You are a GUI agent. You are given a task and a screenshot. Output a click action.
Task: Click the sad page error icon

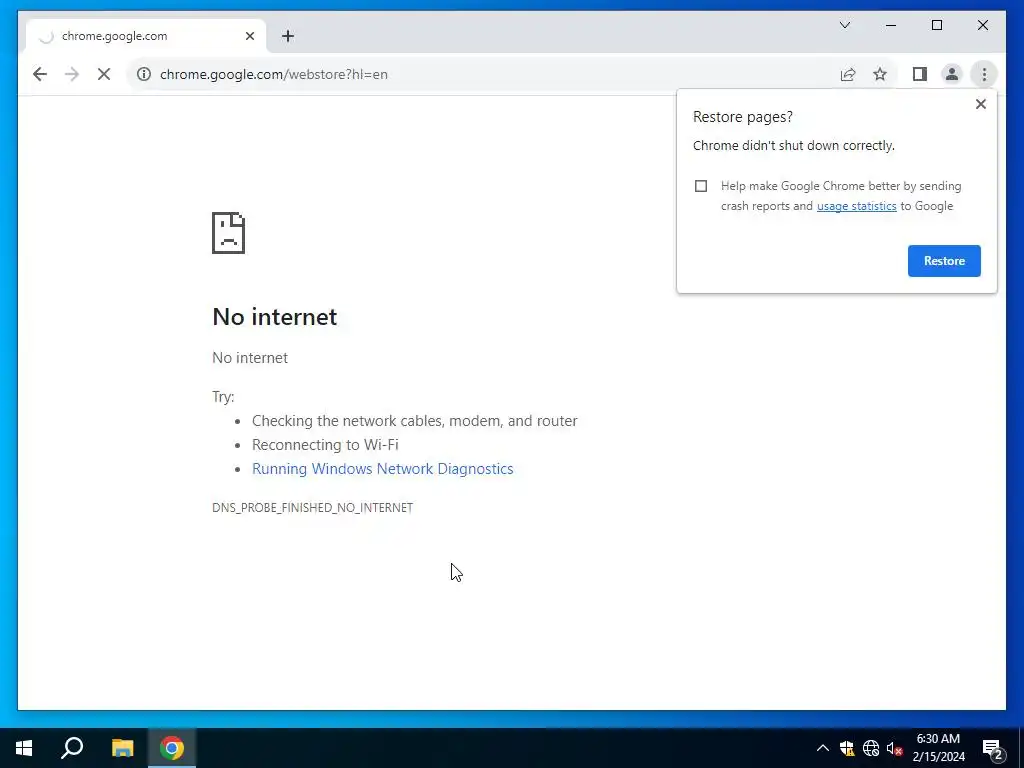[229, 232]
